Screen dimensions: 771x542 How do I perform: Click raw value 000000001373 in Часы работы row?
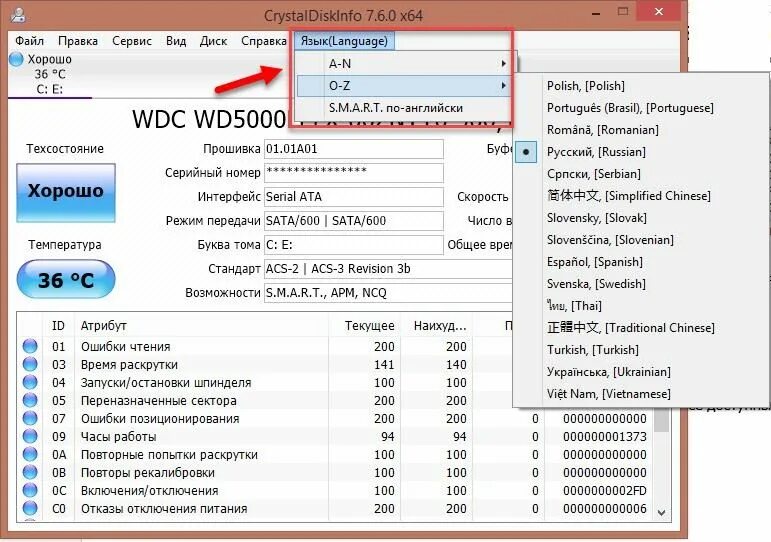click(605, 437)
